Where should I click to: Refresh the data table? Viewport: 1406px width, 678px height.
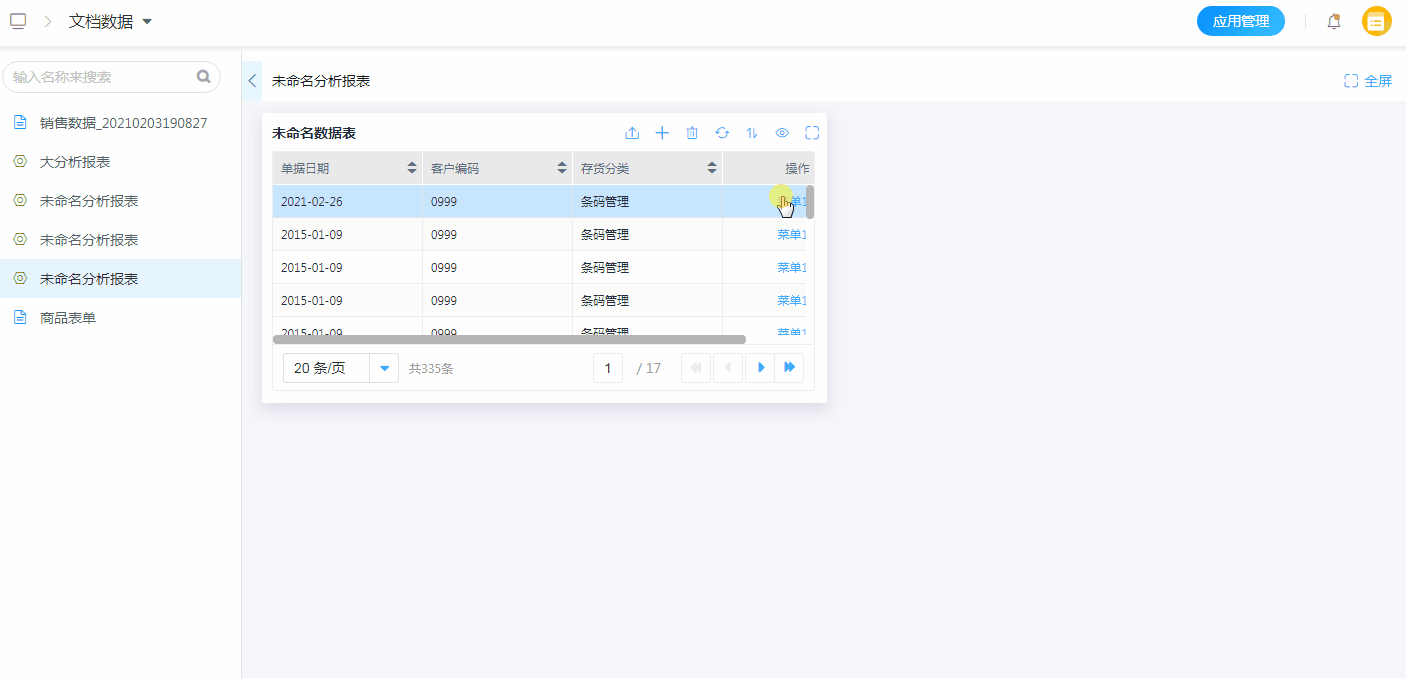click(x=722, y=133)
